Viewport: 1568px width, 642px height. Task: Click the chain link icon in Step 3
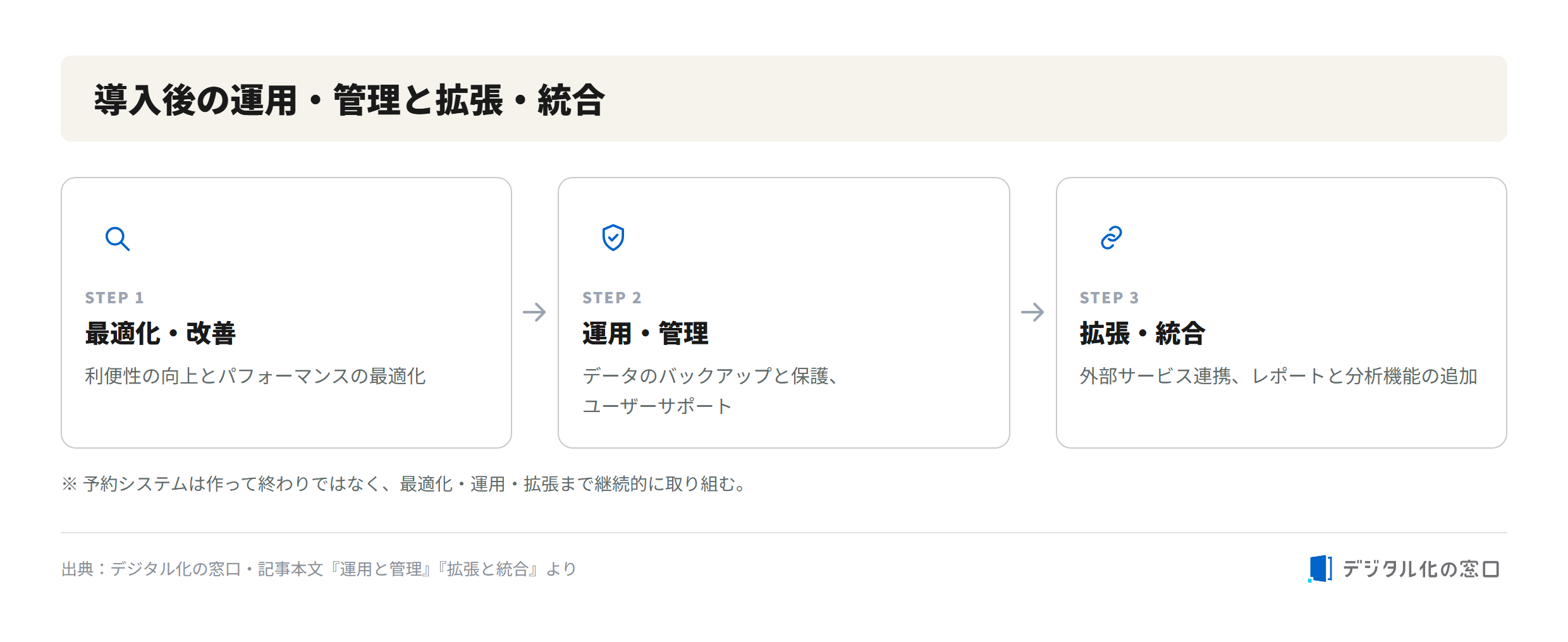click(1111, 238)
